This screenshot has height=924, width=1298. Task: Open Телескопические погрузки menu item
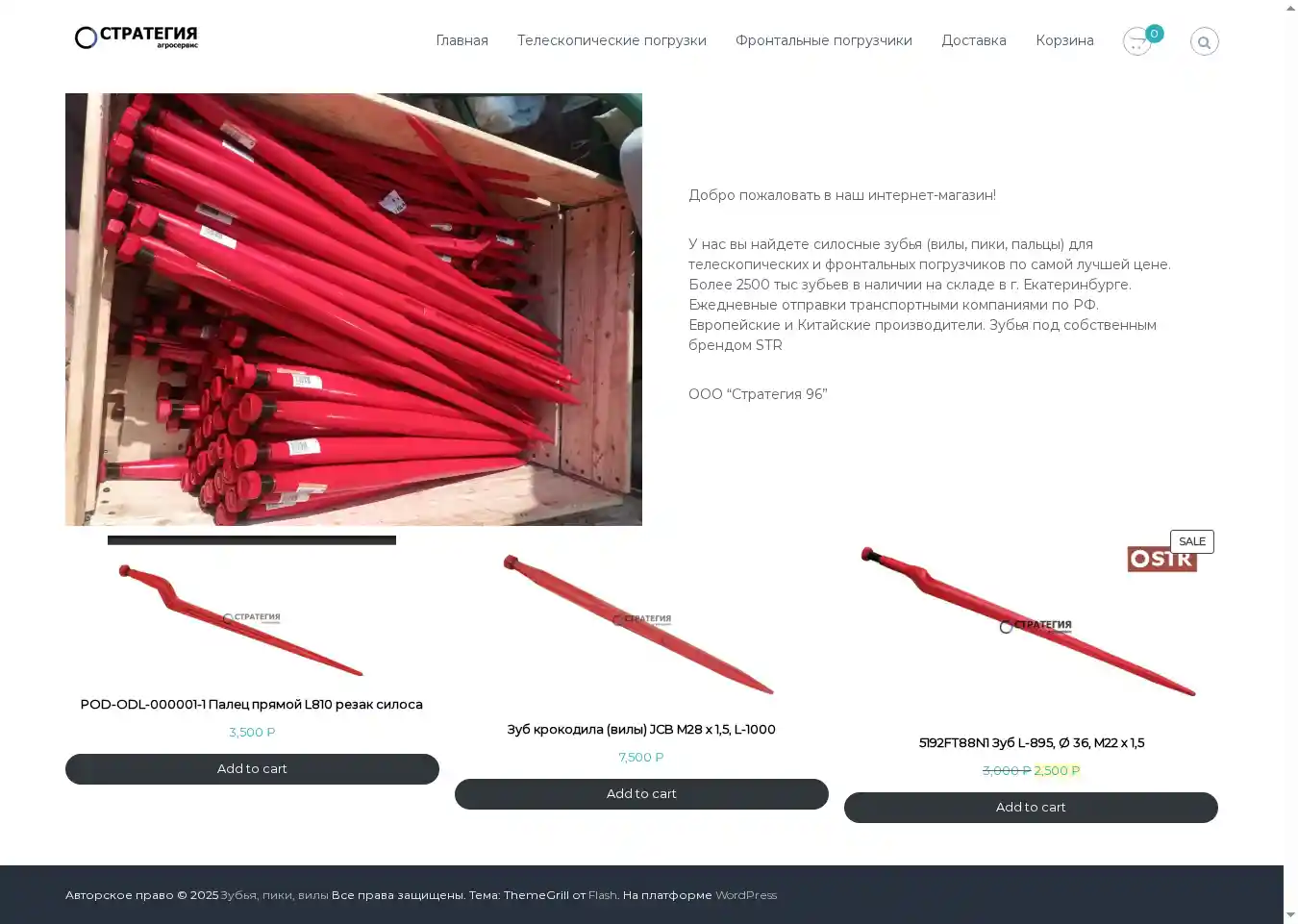click(x=612, y=40)
